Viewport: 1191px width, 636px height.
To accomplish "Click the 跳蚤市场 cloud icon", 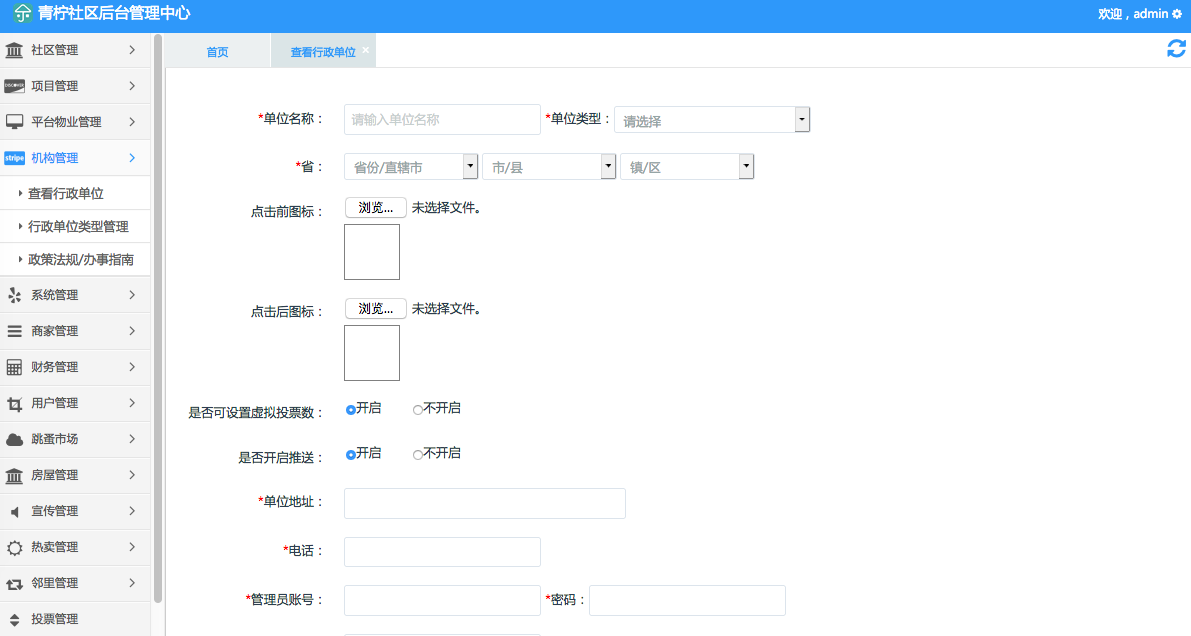I will (x=14, y=439).
